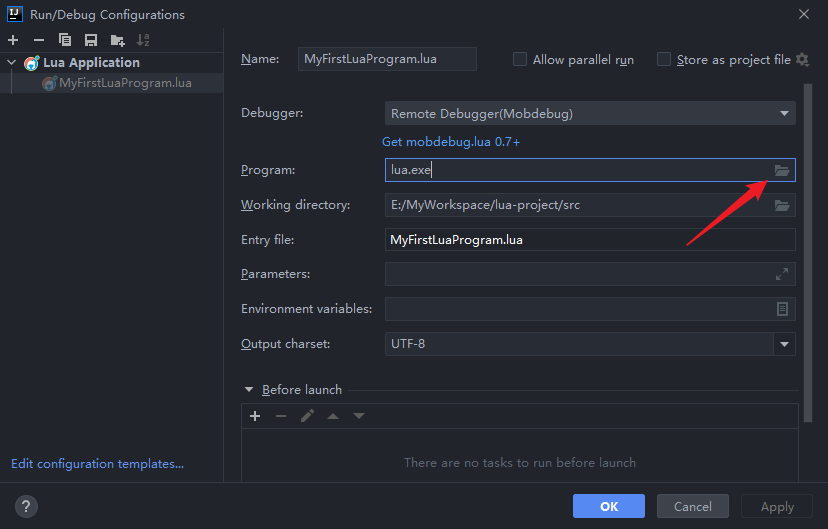The width and height of the screenshot is (828, 529).
Task: Click the Get mobdebug.lua 0.7+ link
Action: (x=451, y=142)
